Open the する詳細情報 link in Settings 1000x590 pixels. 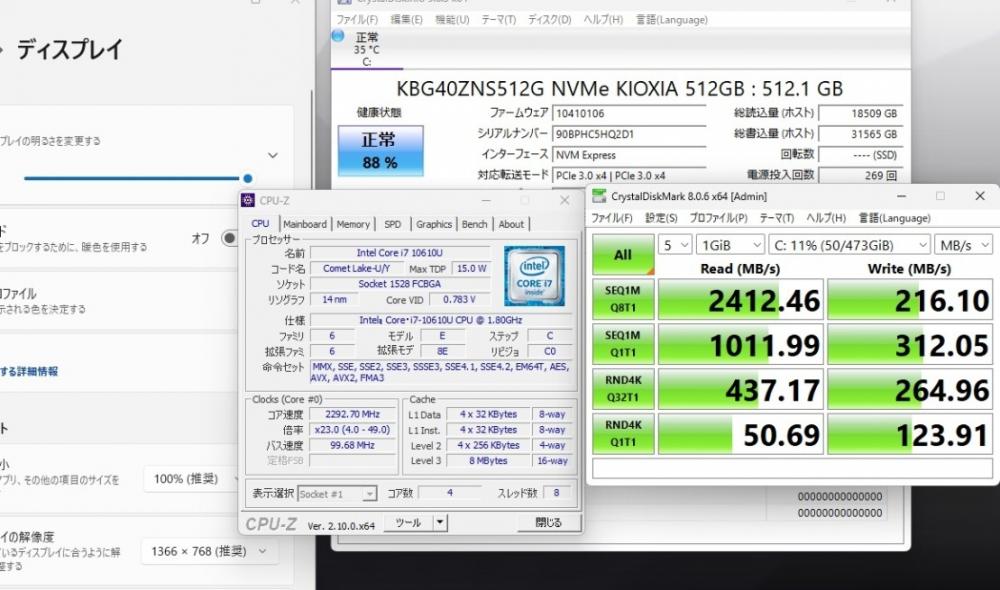(x=29, y=371)
